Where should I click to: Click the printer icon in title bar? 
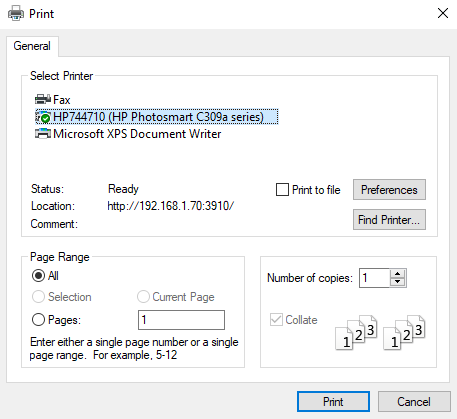click(16, 14)
